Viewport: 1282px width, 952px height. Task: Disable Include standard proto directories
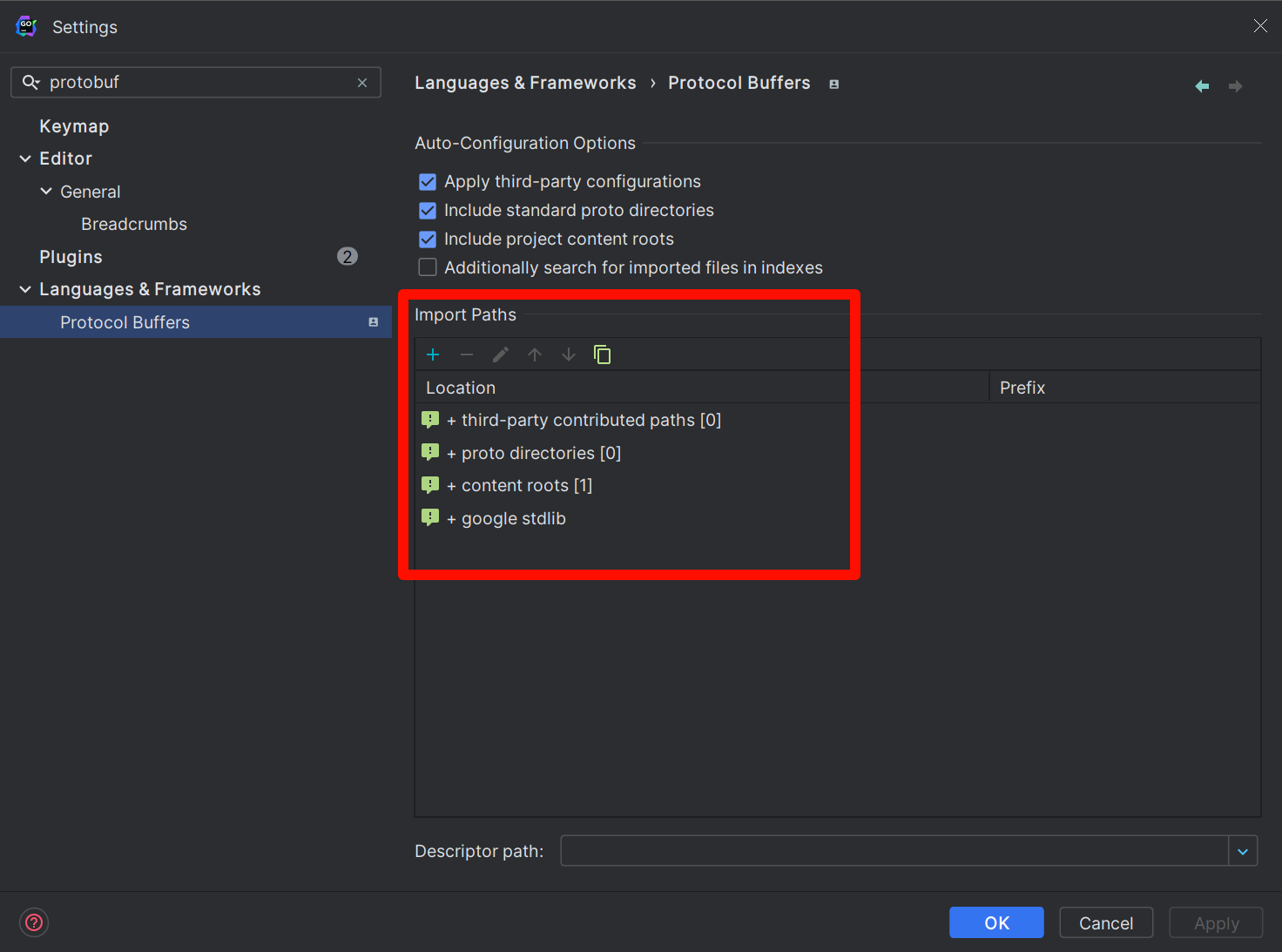428,211
